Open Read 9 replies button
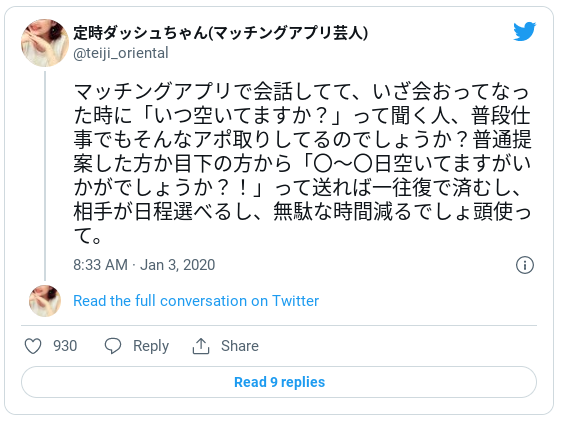561x421 pixels. tap(279, 382)
